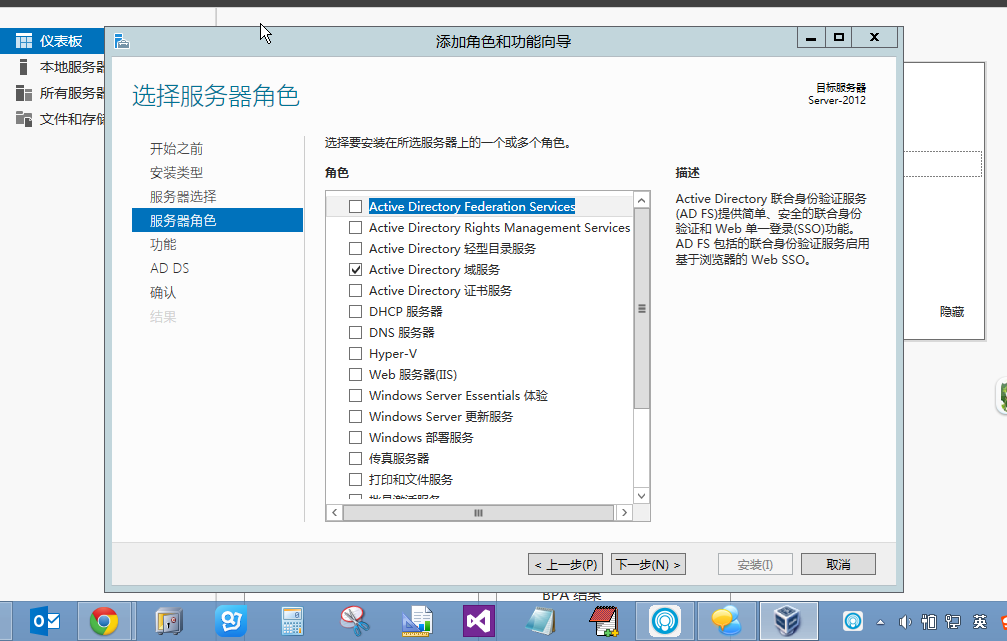Open the 仪表板 dashboard in Server Manager
The width and height of the screenshot is (1007, 641).
(52, 41)
